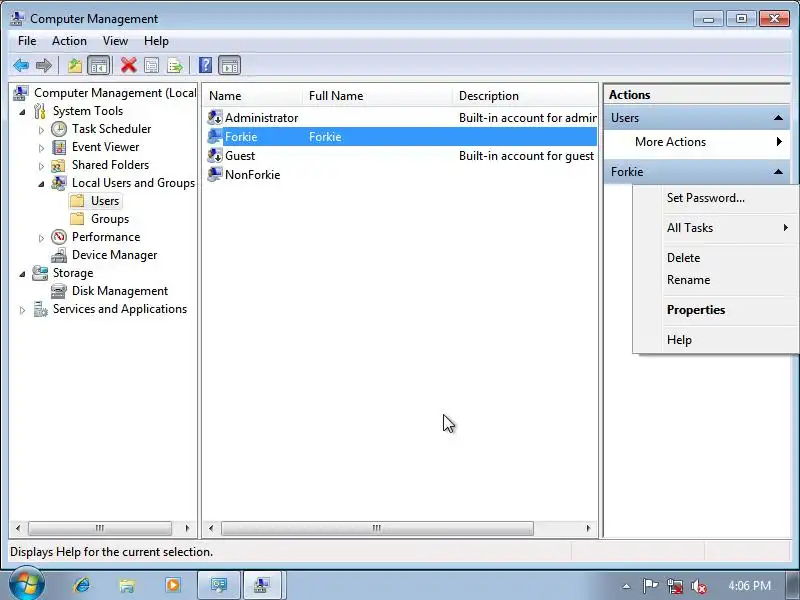Click the blue Help toolbar icon
The width and height of the screenshot is (800, 600).
pyautogui.click(x=205, y=65)
